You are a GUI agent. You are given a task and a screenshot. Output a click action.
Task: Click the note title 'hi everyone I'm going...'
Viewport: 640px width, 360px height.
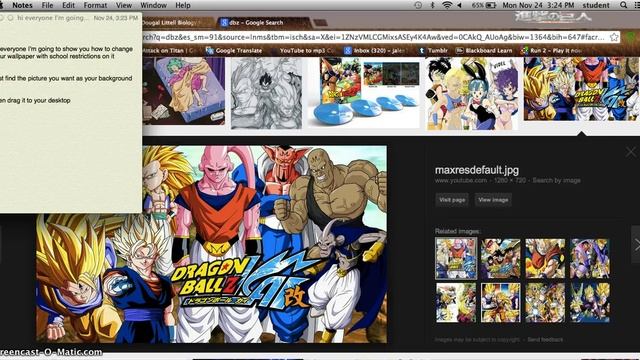[x=53, y=18]
